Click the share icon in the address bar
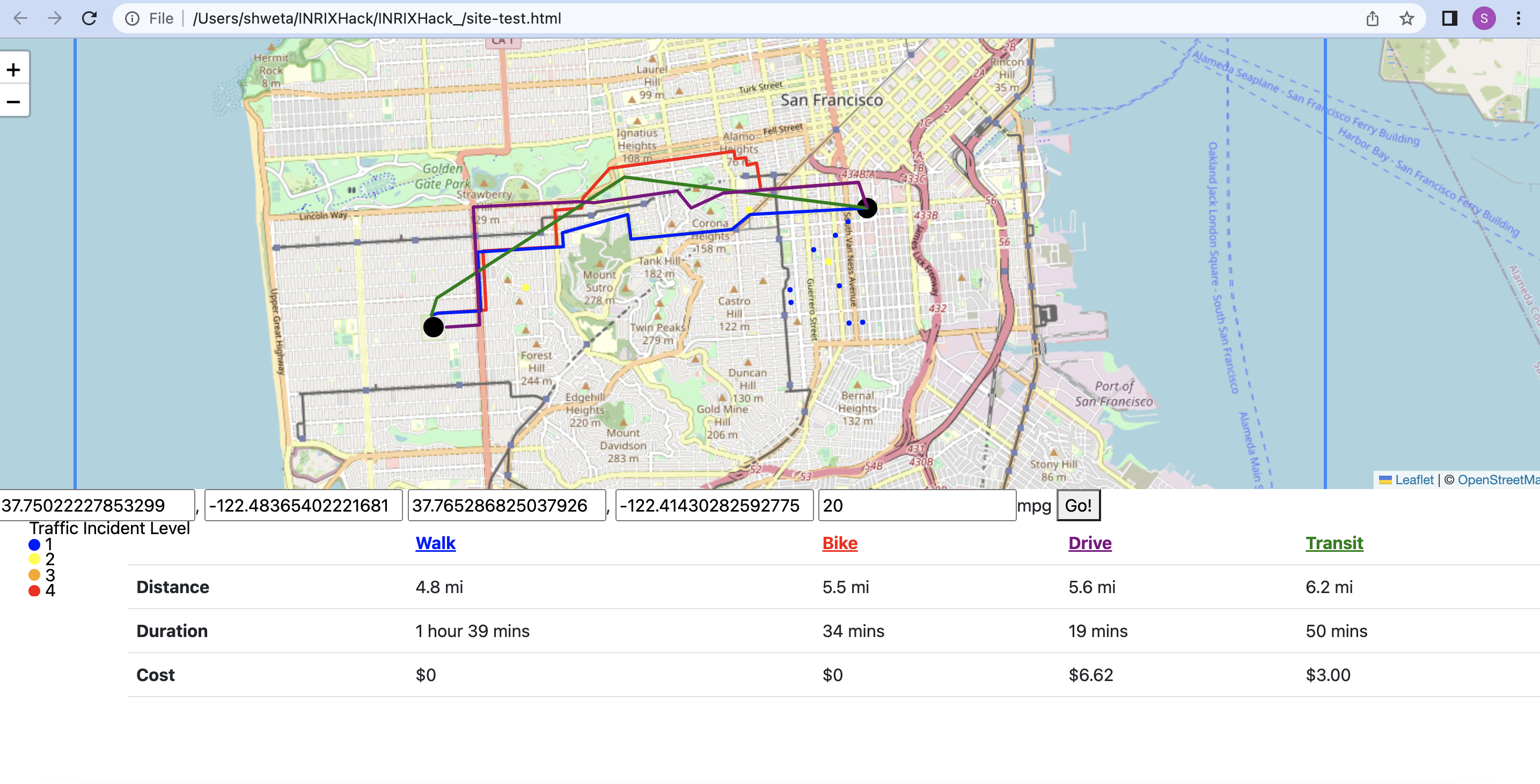The width and height of the screenshot is (1540, 784). pos(1372,19)
